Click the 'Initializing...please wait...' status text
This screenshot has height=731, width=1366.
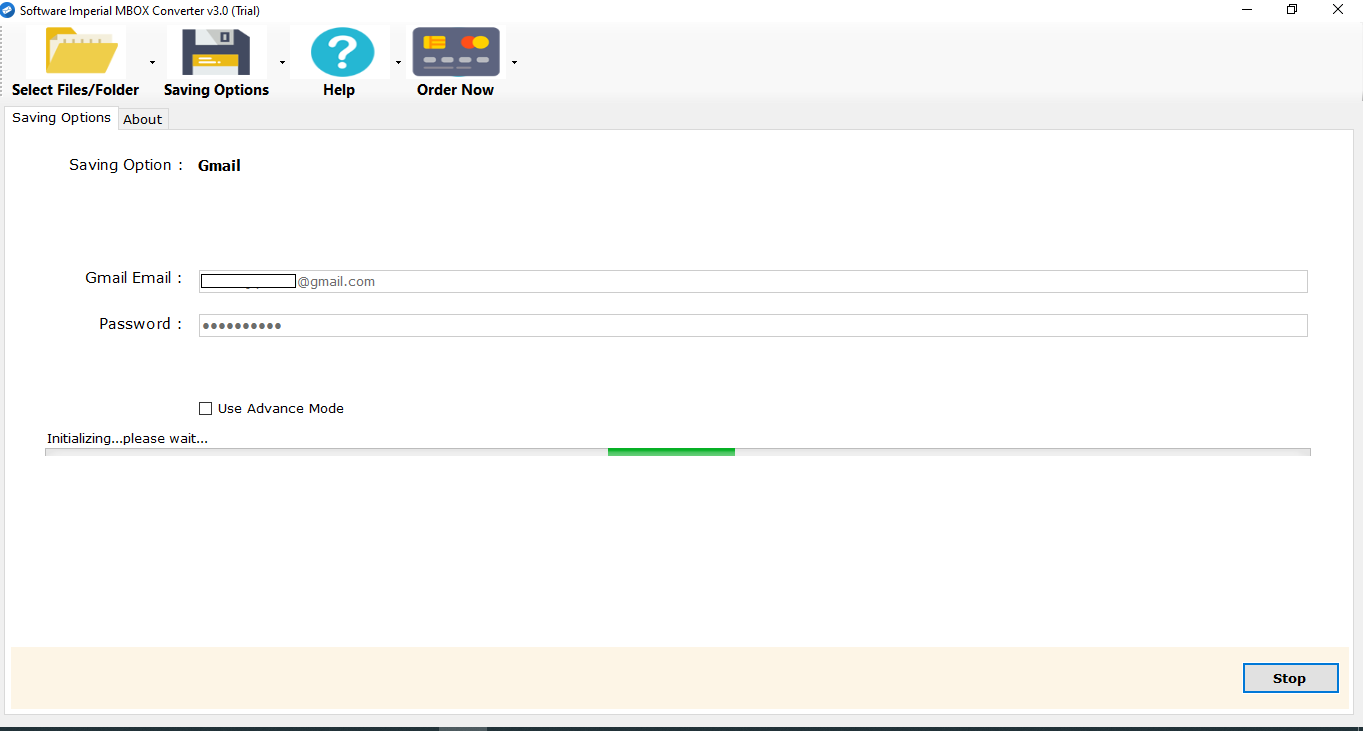coord(127,438)
